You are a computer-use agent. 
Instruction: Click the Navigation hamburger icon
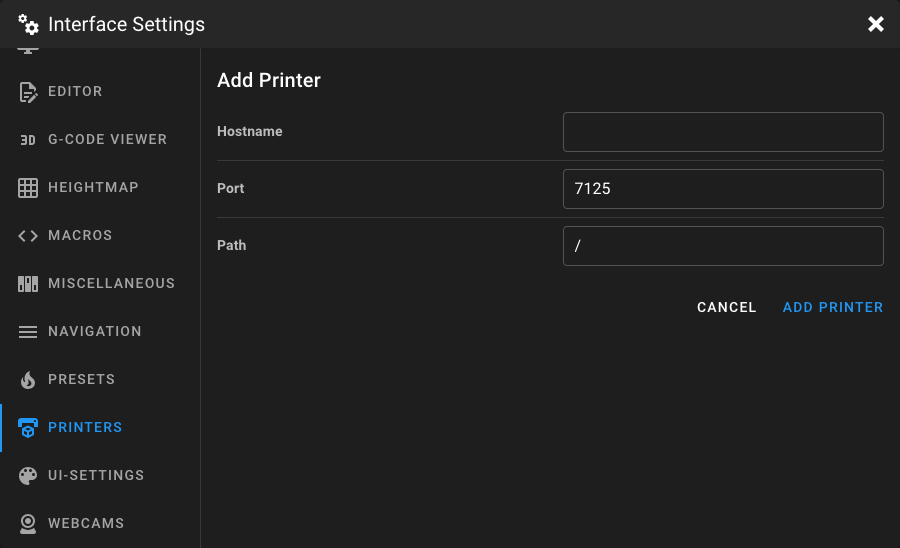click(28, 332)
